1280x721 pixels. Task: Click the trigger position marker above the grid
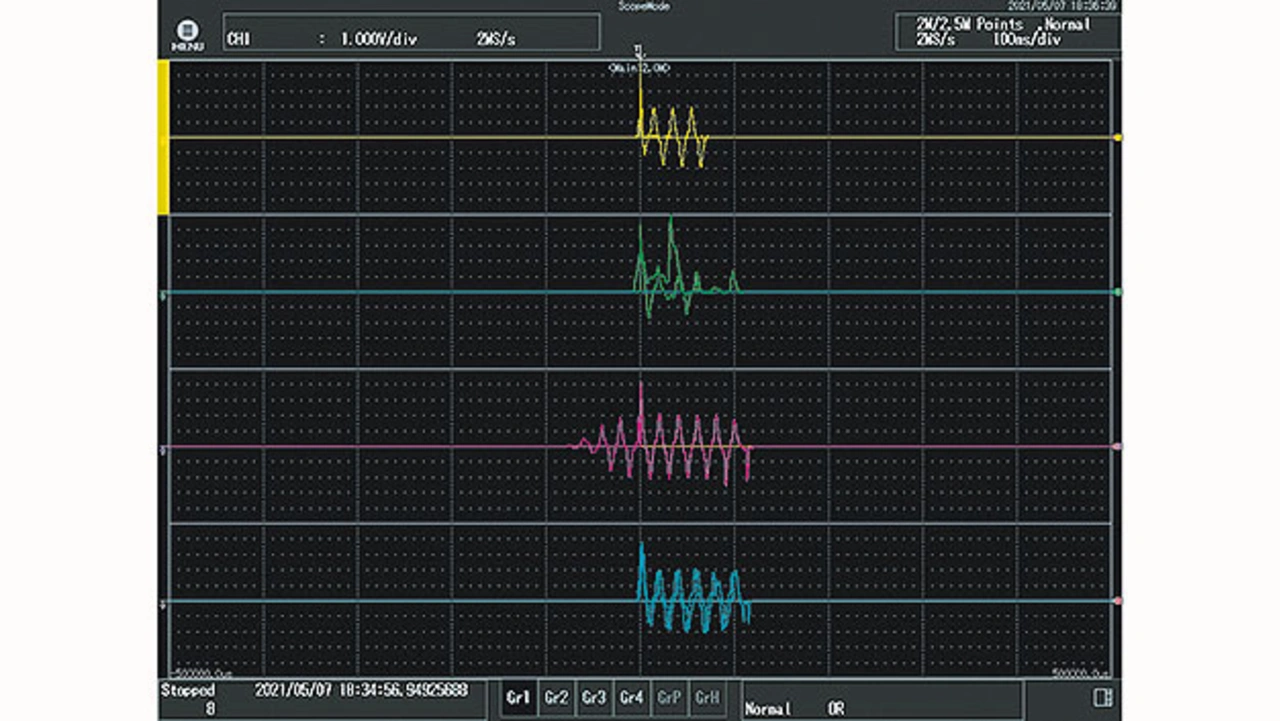pos(639,50)
